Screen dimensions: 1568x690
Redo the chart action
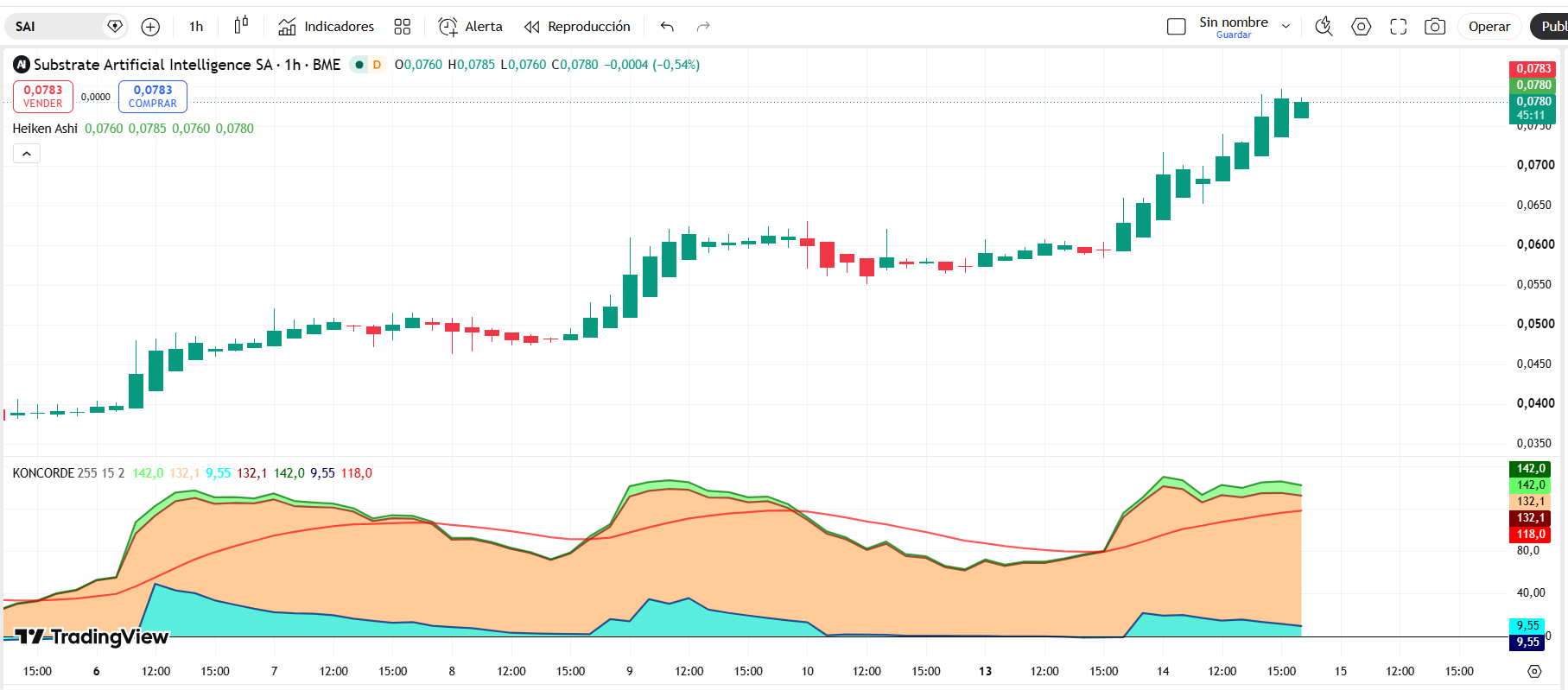[703, 27]
